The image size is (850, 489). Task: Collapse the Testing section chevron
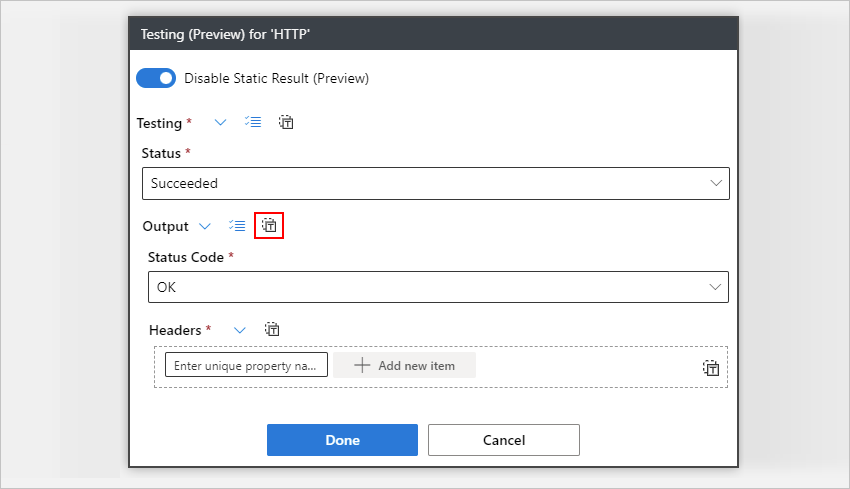click(221, 123)
